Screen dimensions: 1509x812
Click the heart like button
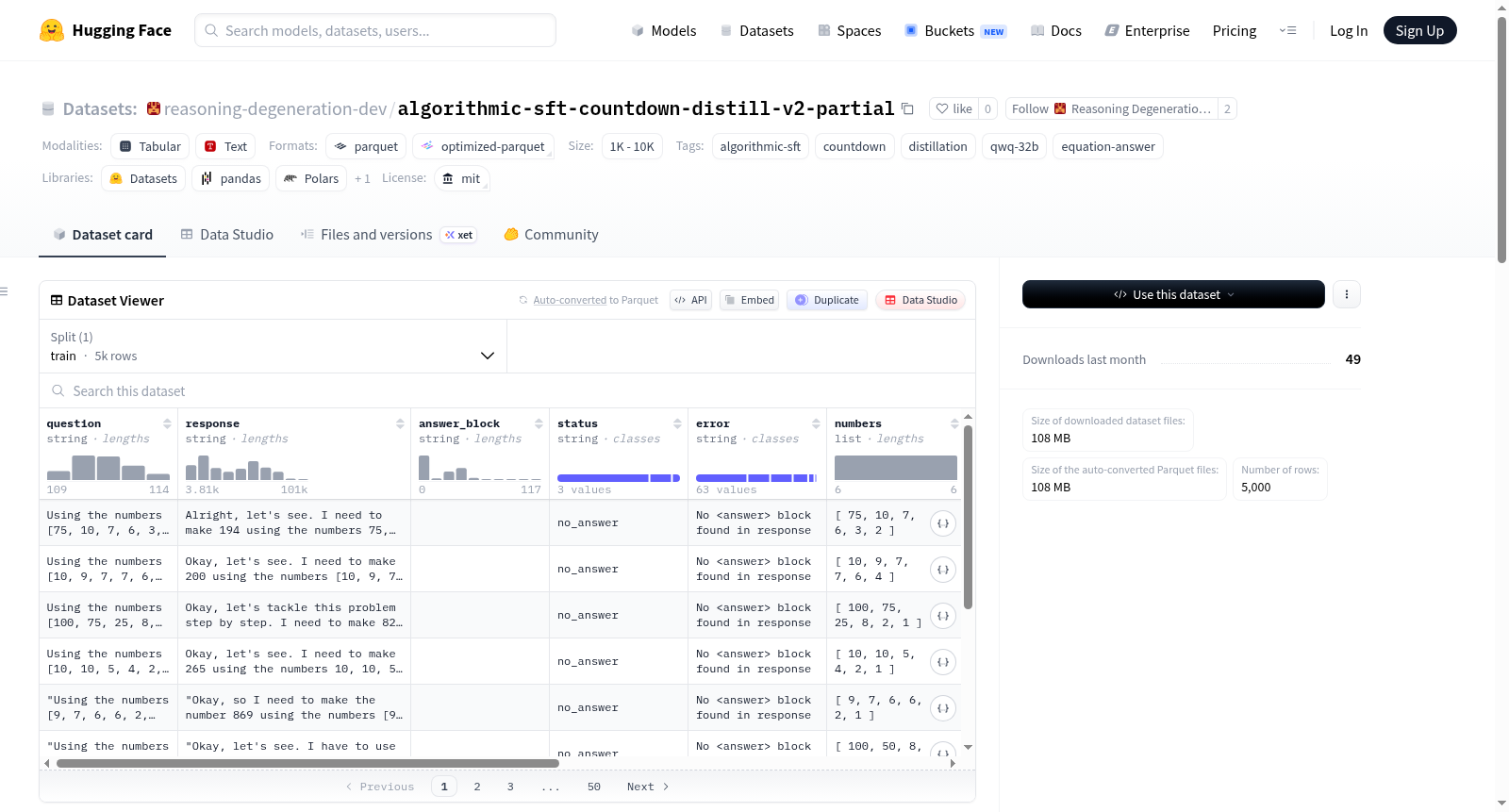953,108
